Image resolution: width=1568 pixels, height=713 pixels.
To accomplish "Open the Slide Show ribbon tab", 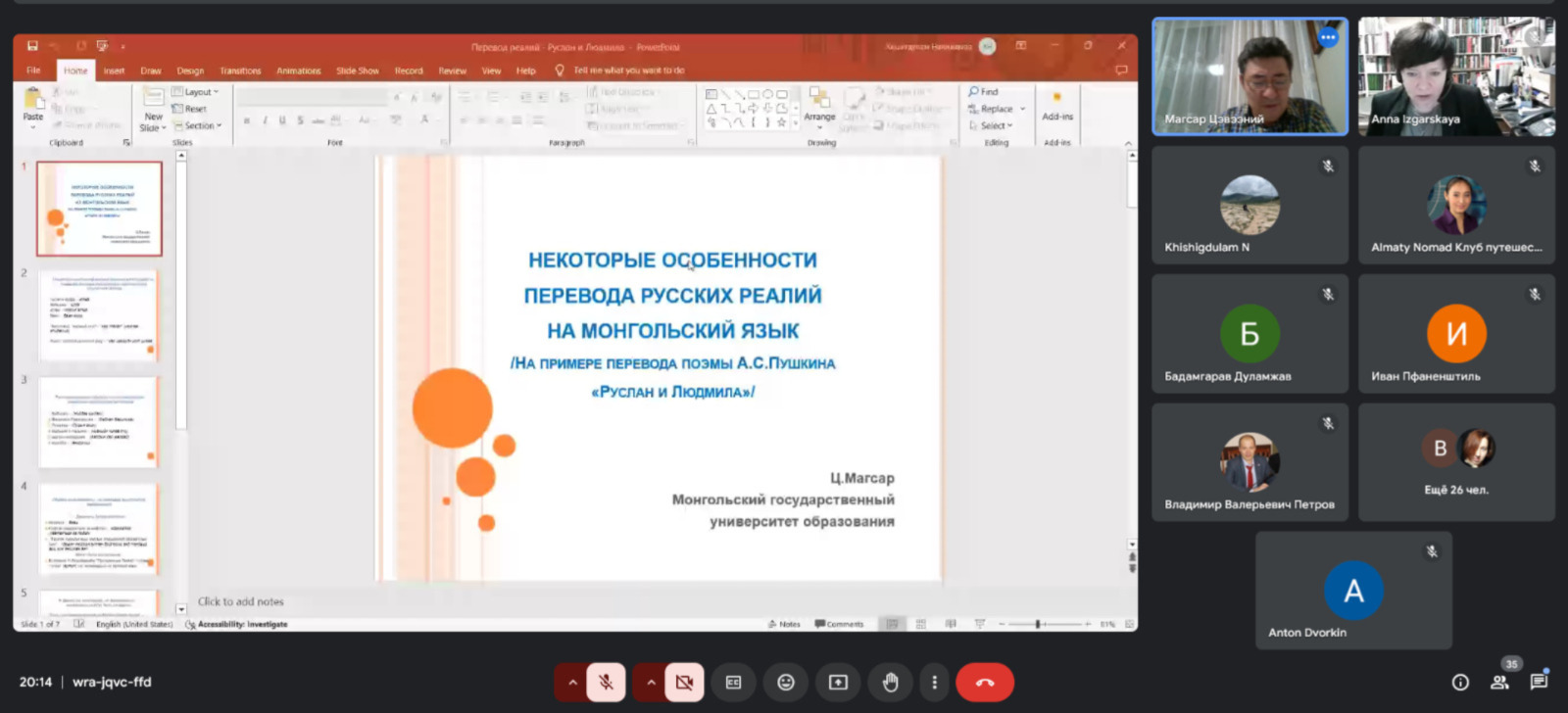I will tap(357, 71).
